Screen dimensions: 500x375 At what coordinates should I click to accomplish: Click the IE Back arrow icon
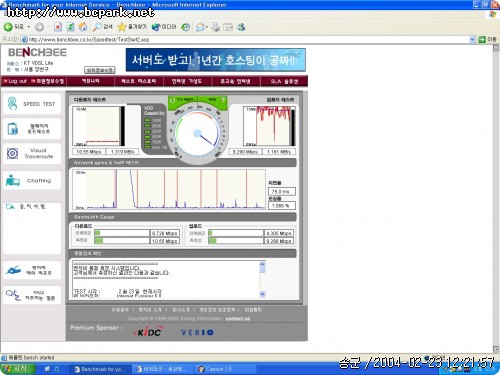8,27
